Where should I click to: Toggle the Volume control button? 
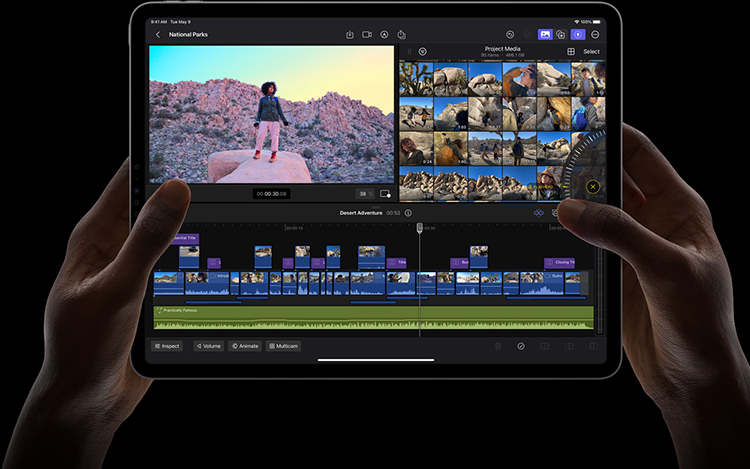209,346
